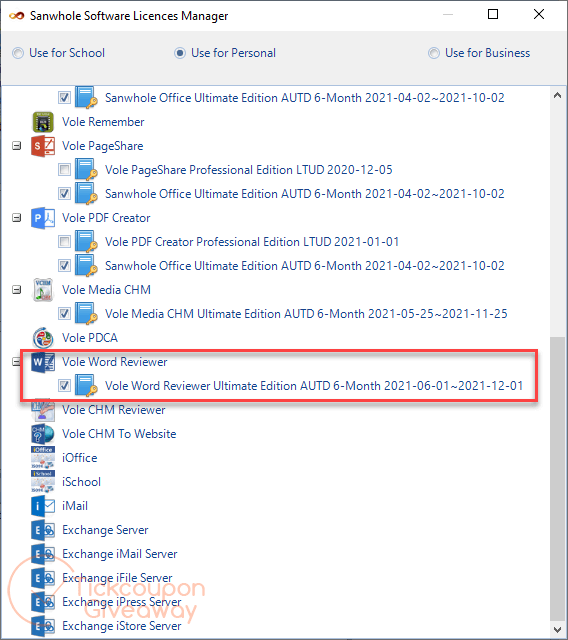The width and height of the screenshot is (568, 640).
Task: Click the Vole CHM To Website icon
Action: click(43, 434)
